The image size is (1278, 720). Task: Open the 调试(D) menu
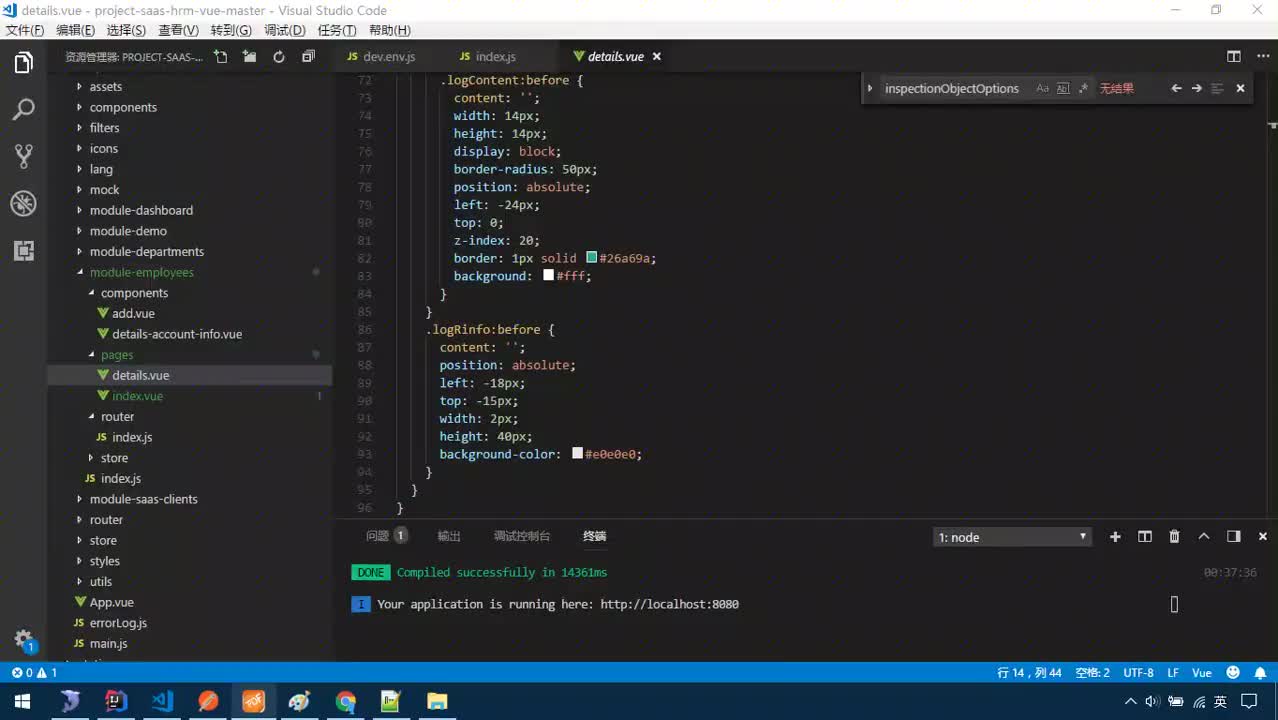coord(285,30)
